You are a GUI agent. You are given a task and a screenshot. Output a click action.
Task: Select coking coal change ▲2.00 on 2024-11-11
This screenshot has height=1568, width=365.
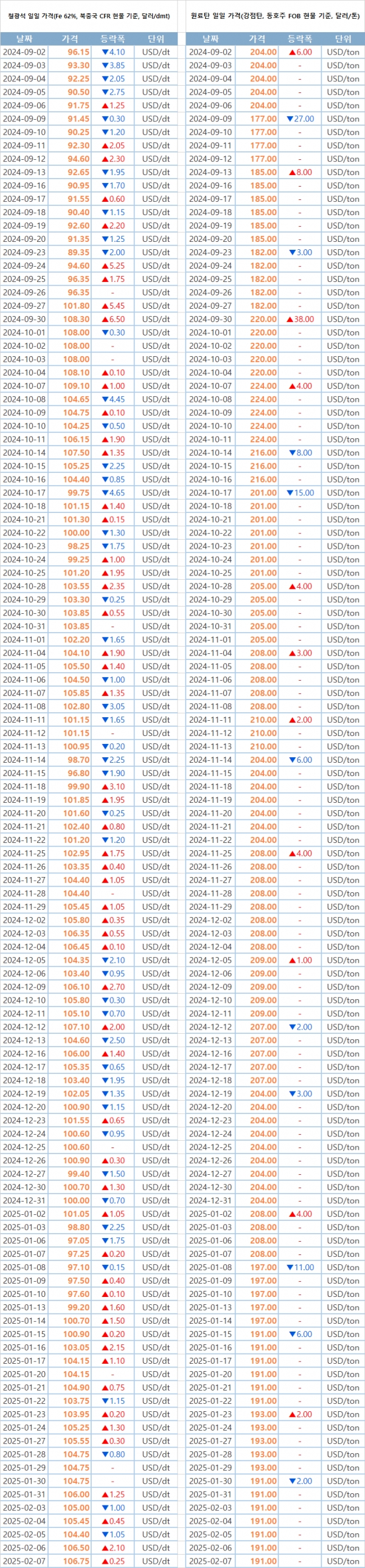click(x=300, y=720)
